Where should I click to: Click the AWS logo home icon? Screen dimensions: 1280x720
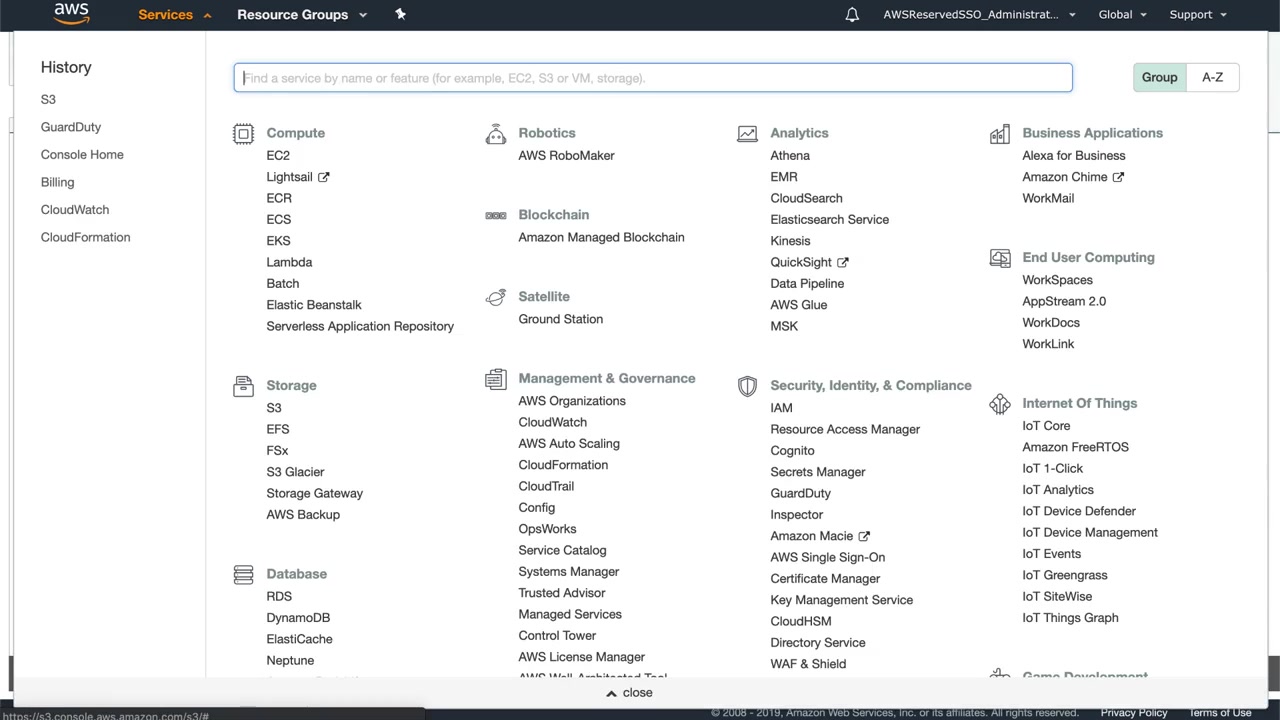pos(71,13)
